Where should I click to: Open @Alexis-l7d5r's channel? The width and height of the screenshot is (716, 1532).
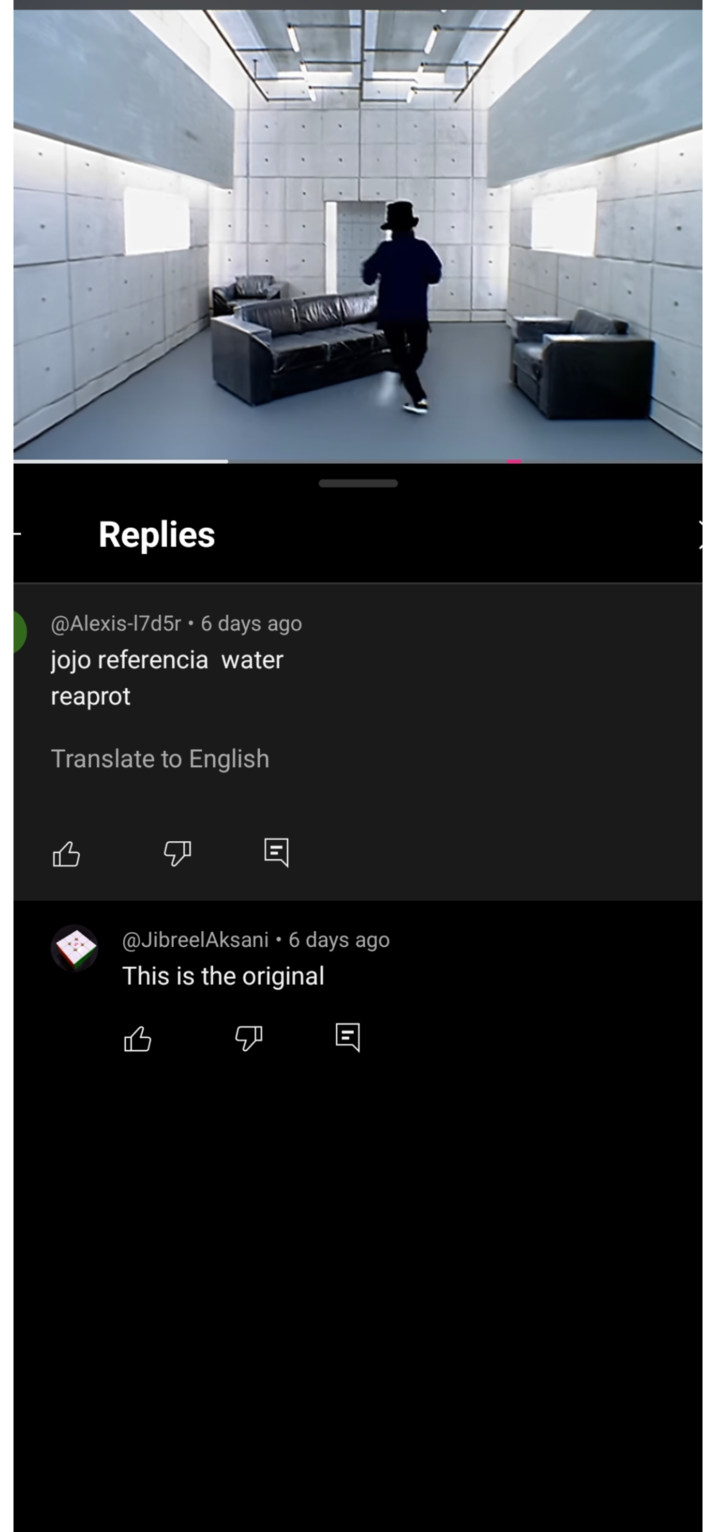pos(117,623)
